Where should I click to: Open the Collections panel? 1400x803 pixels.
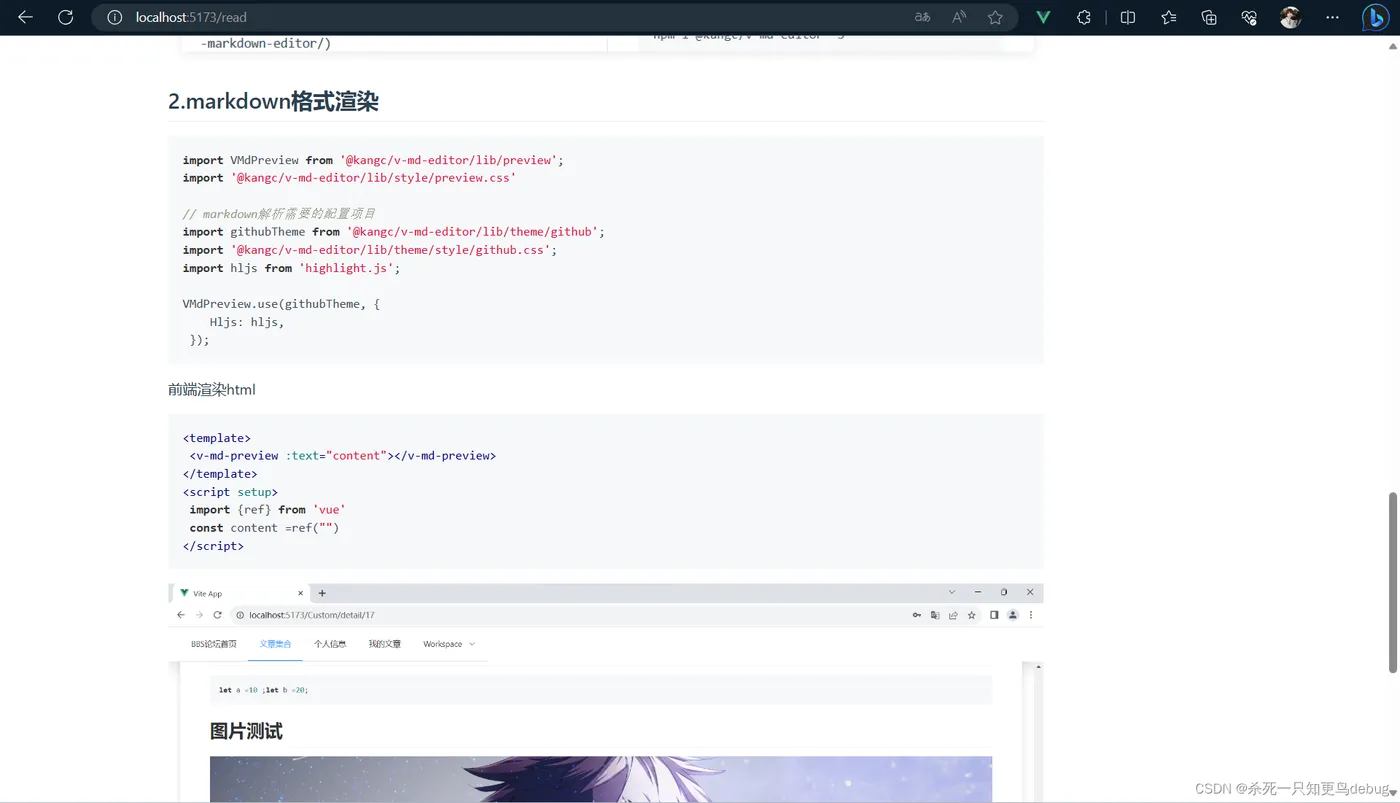(1209, 17)
